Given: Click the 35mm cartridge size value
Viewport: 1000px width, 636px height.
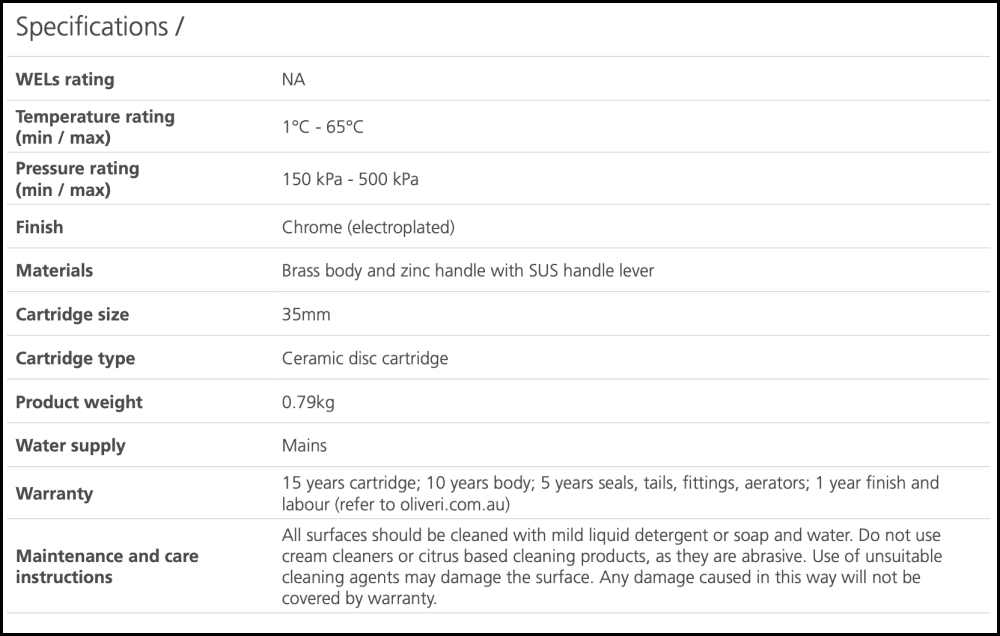Looking at the screenshot, I should (306, 314).
